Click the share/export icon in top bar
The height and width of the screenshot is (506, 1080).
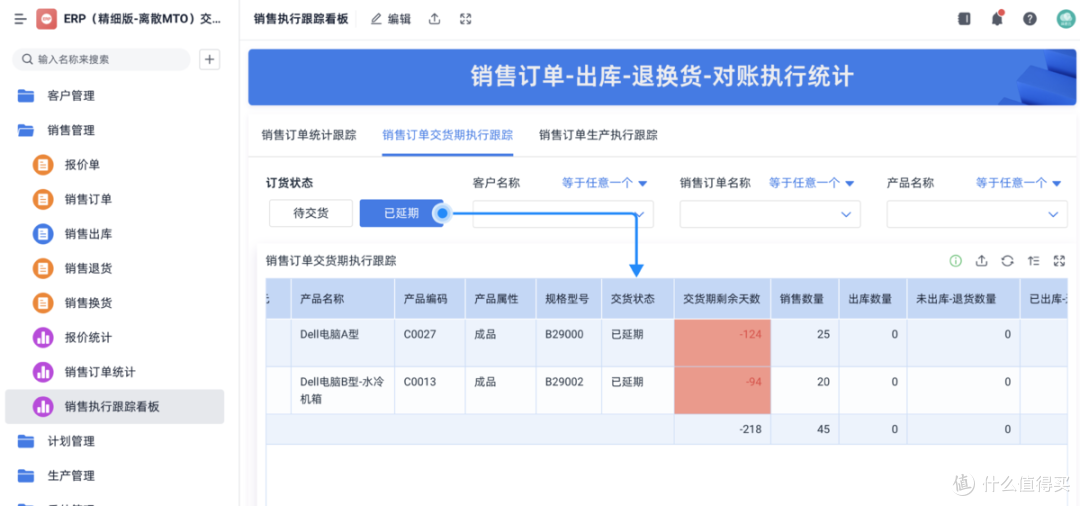pos(435,19)
